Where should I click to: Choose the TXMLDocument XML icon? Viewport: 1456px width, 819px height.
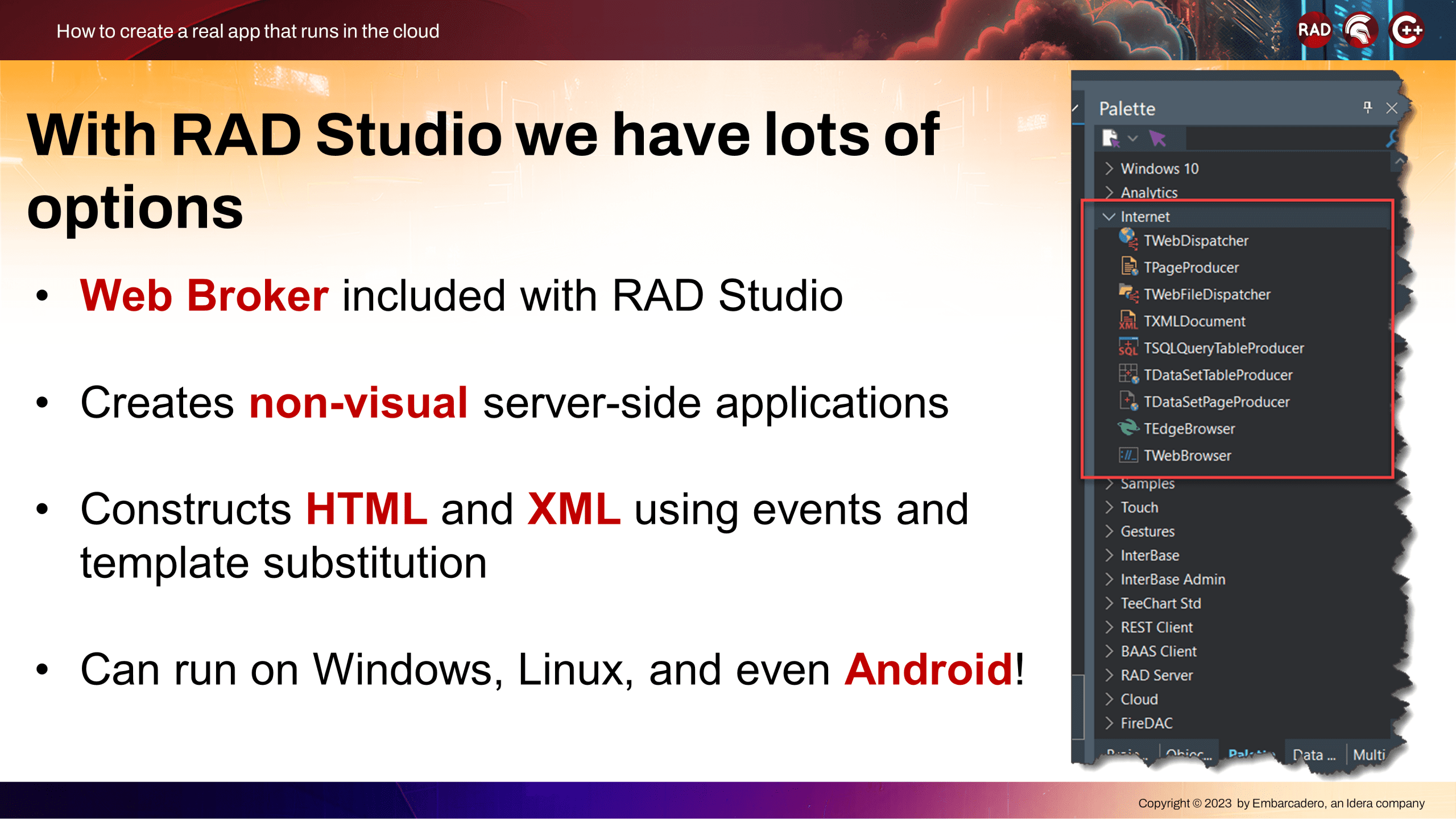coord(1128,320)
